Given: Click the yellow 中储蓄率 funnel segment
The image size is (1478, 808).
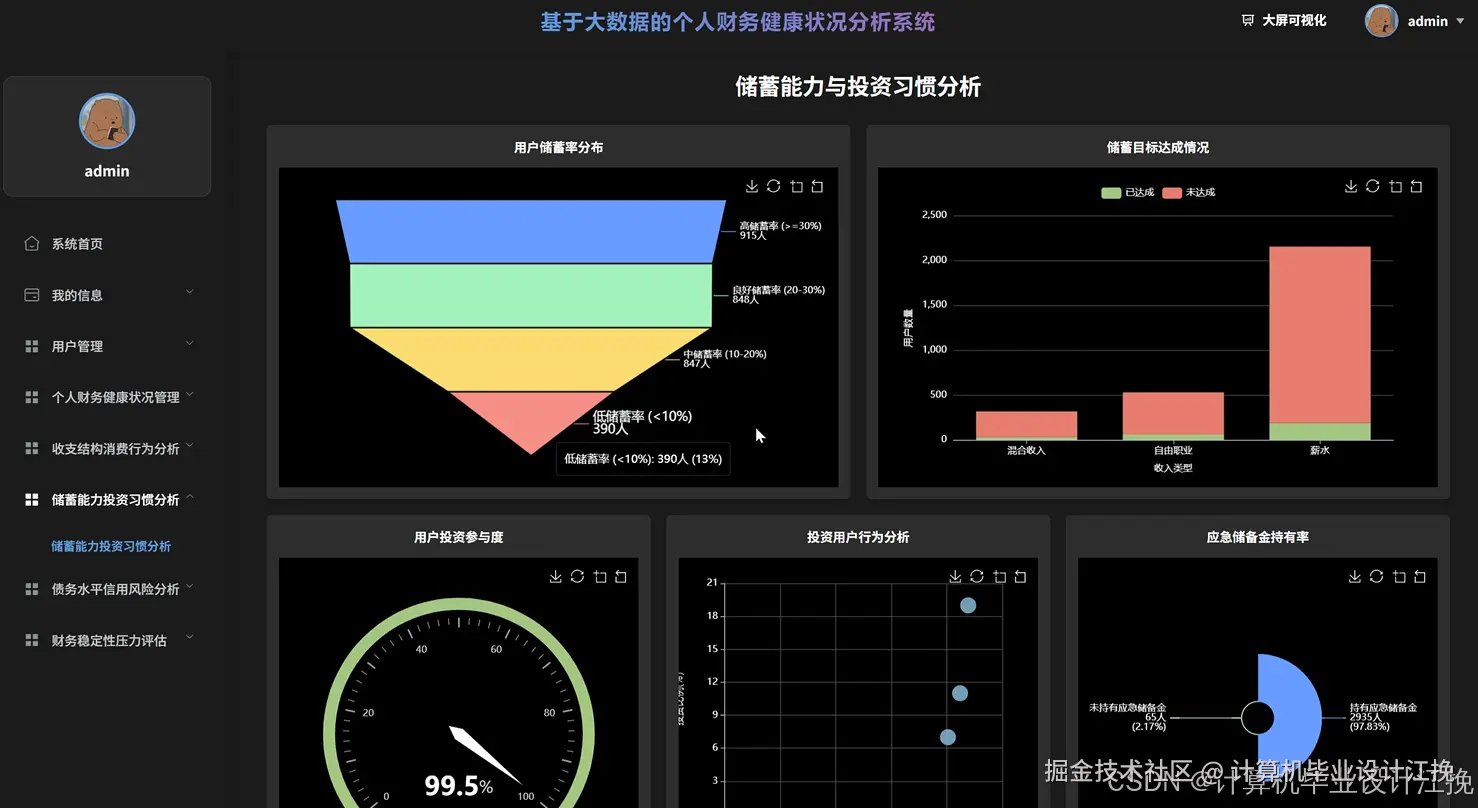Looking at the screenshot, I should [531, 359].
